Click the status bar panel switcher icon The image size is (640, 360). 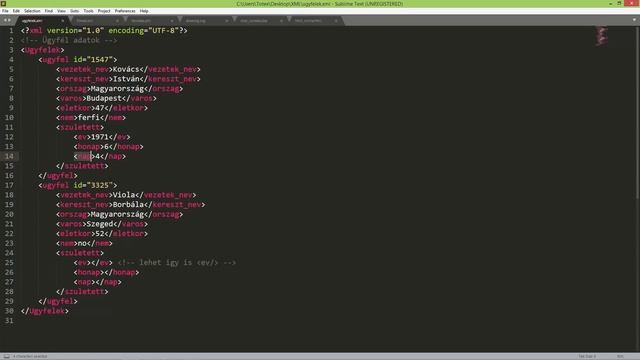(x=6, y=356)
